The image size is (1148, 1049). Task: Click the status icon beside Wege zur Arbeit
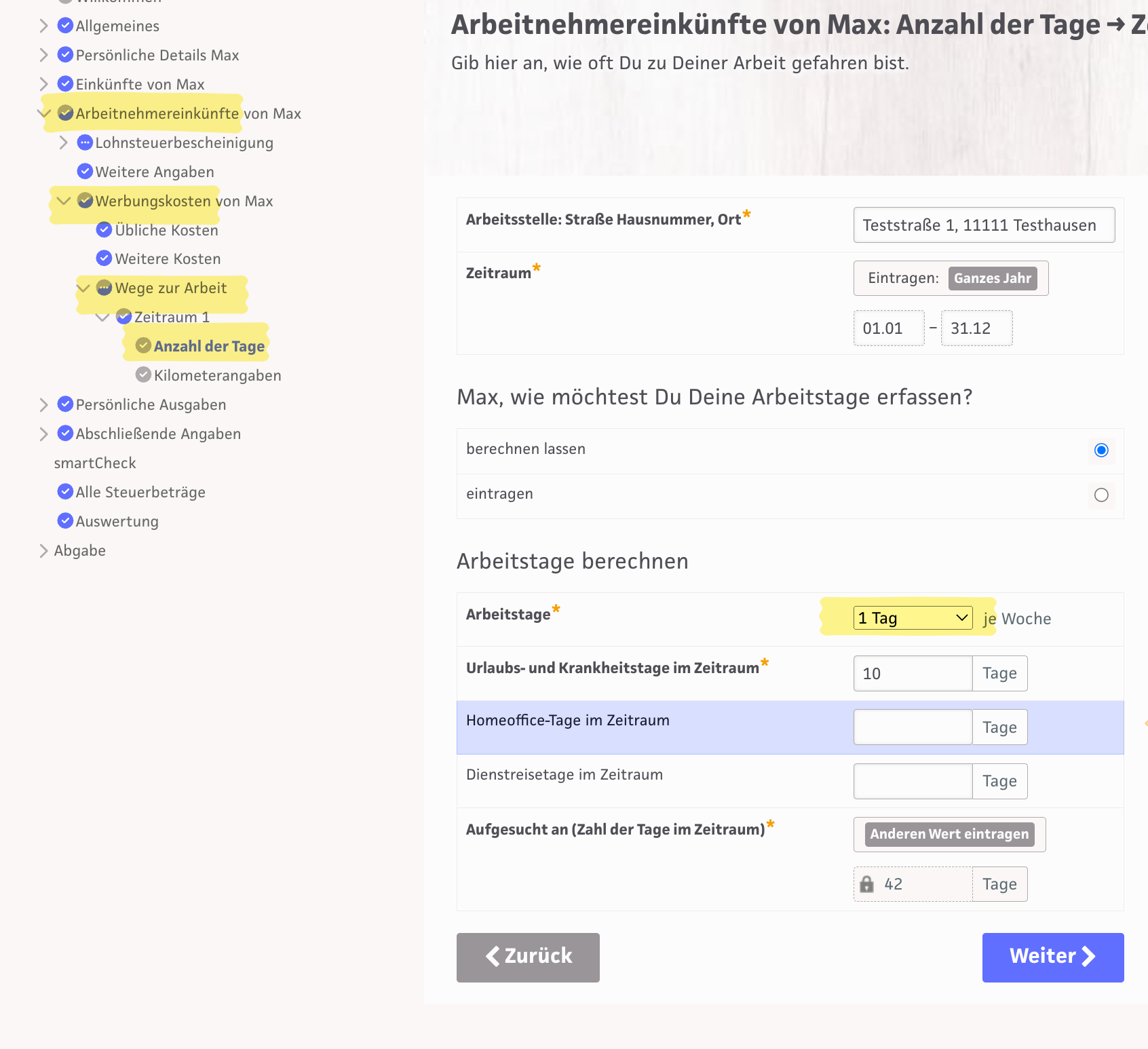coord(104,288)
